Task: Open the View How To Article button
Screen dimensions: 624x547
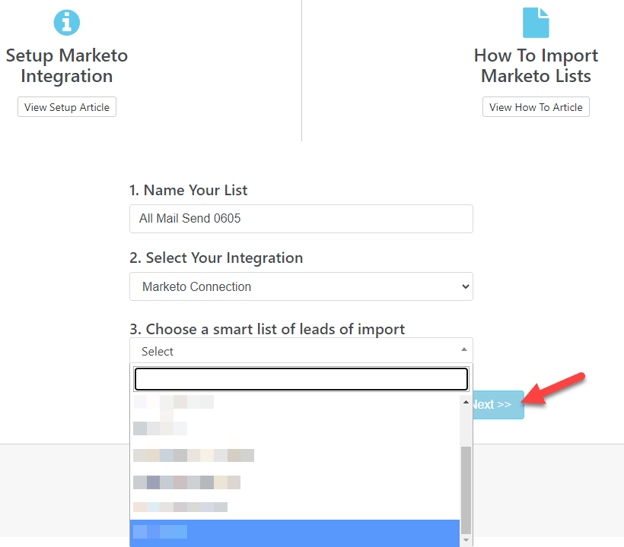Action: (536, 107)
